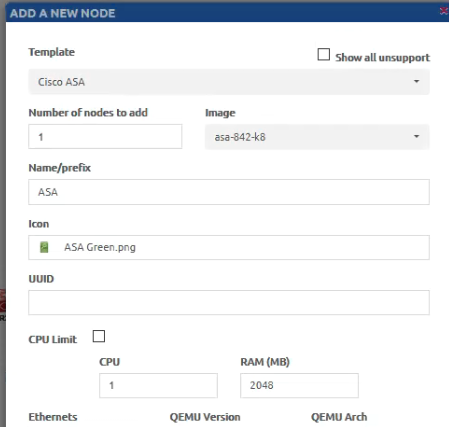Click the CPU count field
The height and width of the screenshot is (427, 449).
tap(158, 385)
